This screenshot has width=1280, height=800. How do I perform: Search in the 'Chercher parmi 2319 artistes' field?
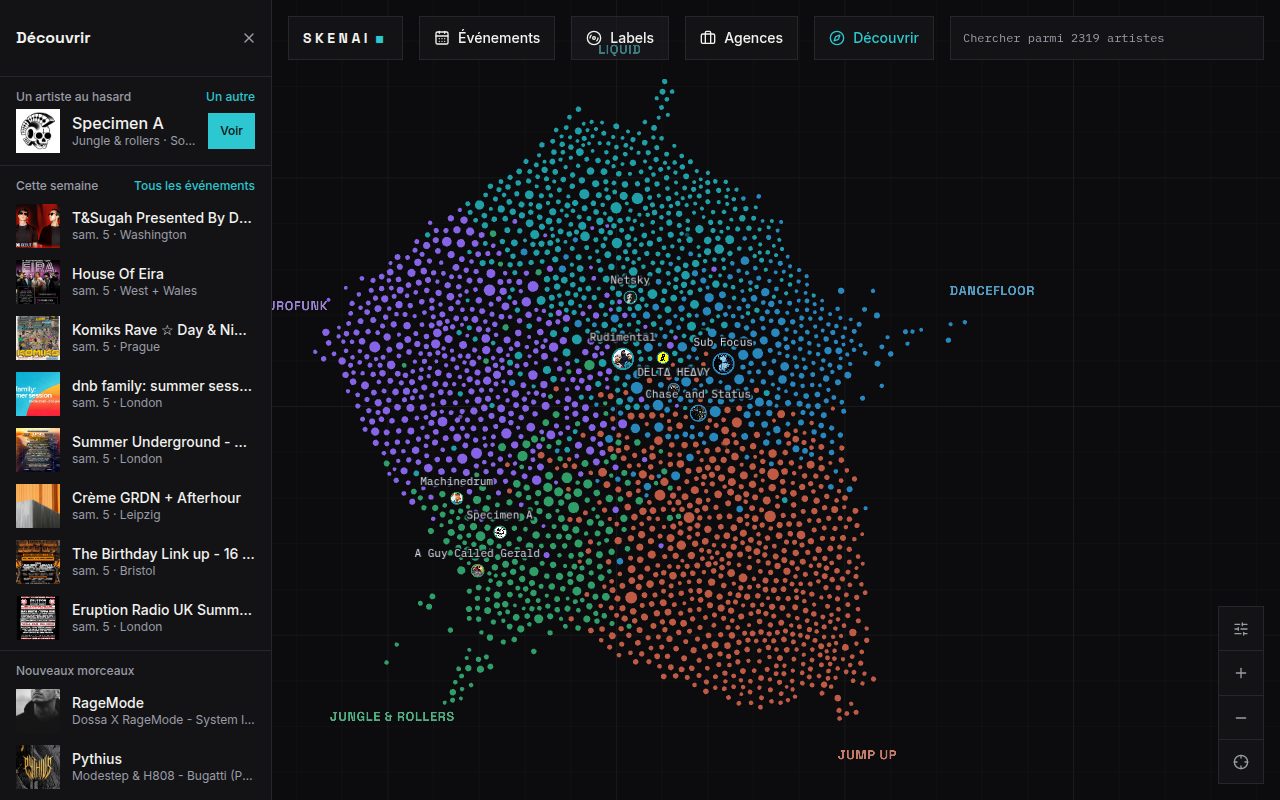pyautogui.click(x=1106, y=38)
